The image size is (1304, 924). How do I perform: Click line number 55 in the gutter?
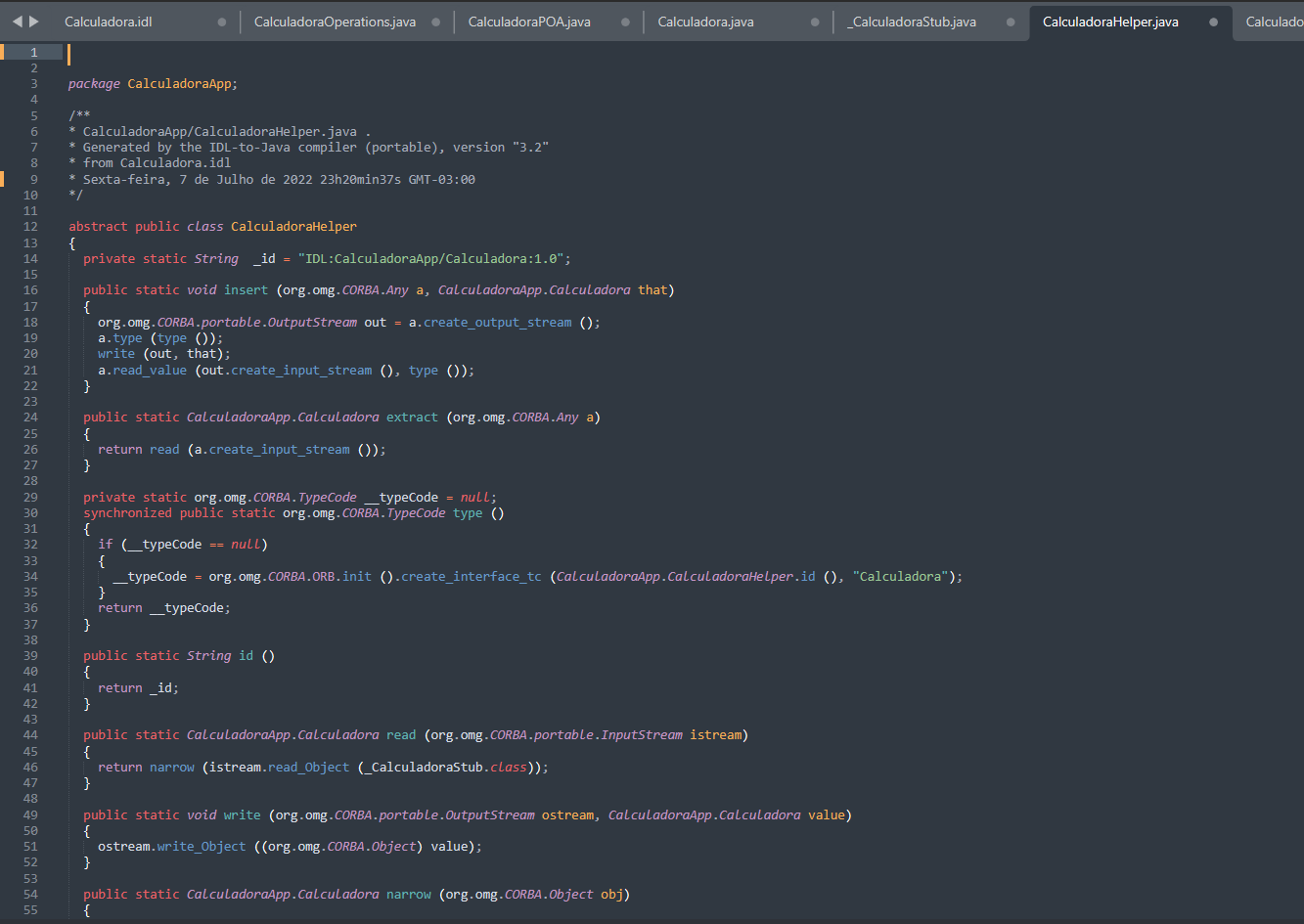click(29, 909)
